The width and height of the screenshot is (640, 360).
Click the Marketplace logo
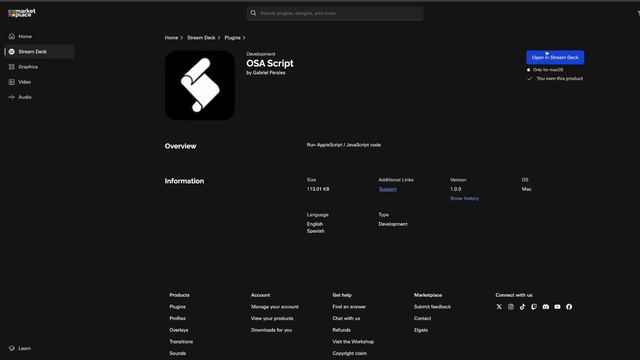(22, 13)
